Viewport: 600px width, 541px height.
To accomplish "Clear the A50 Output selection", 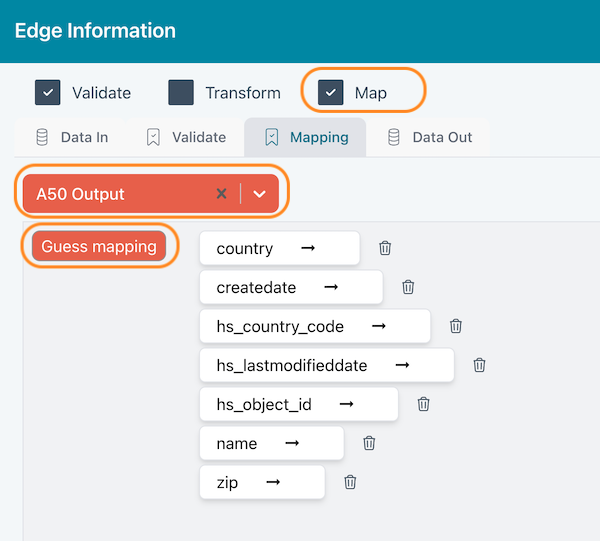I will pos(222,194).
